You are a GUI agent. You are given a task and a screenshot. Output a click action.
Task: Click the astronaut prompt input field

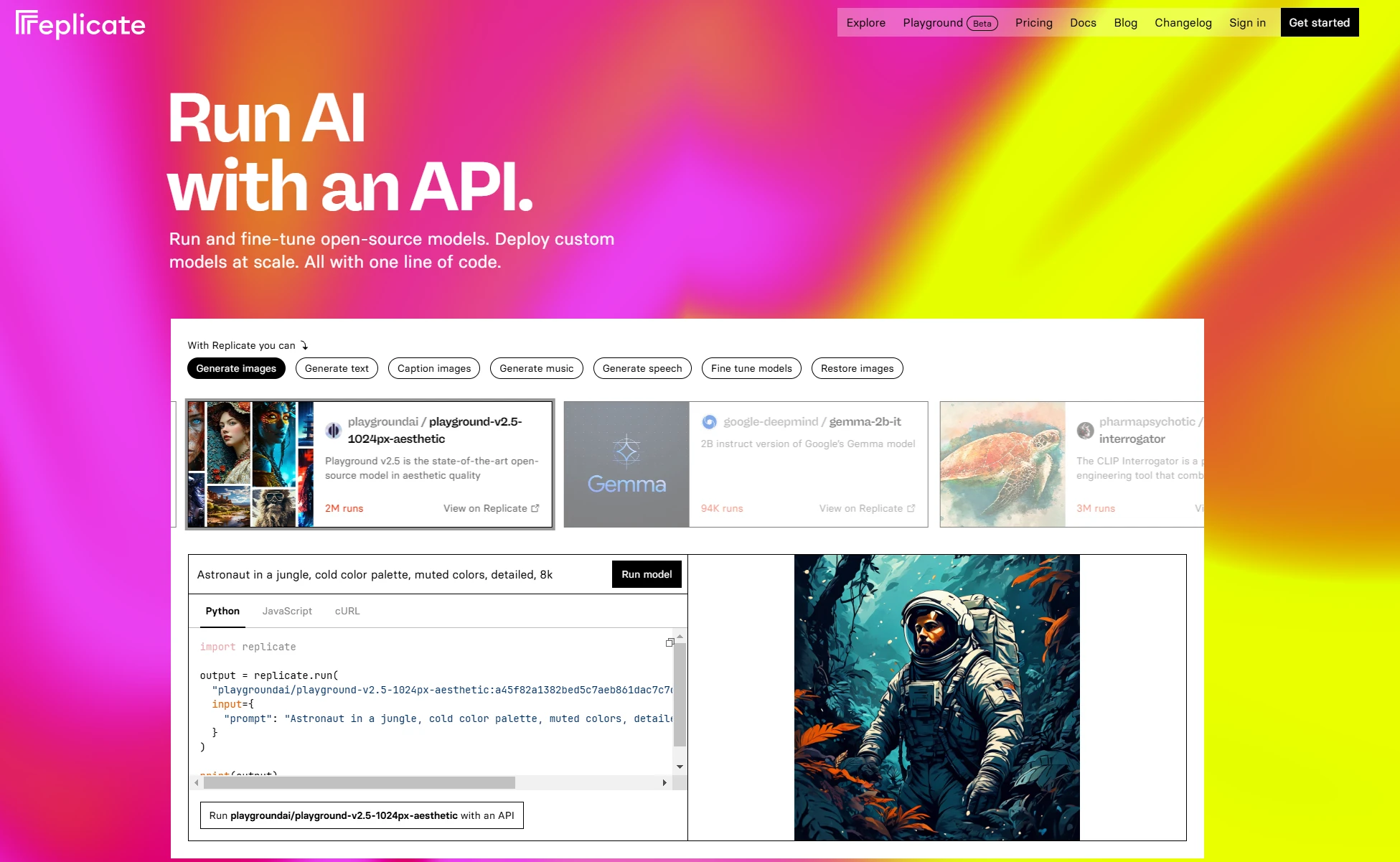click(x=400, y=574)
